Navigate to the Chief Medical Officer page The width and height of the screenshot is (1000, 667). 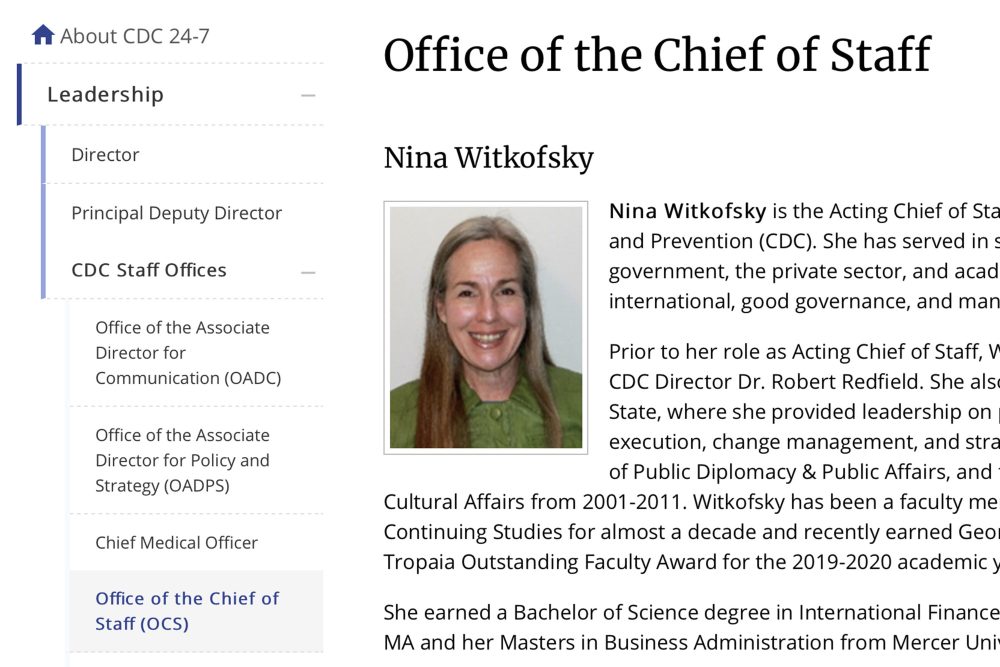coord(176,543)
